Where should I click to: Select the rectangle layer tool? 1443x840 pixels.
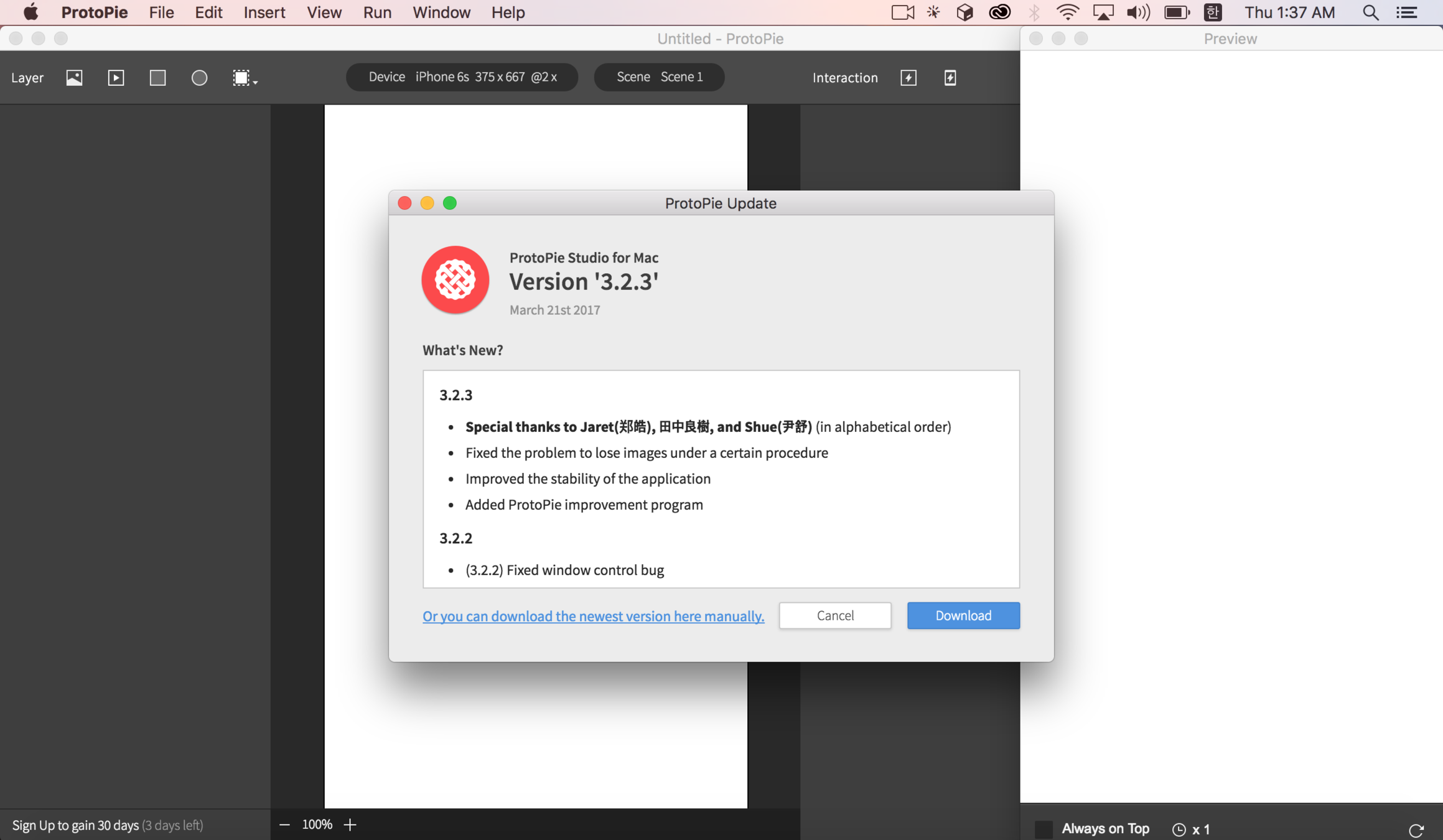[x=157, y=78]
